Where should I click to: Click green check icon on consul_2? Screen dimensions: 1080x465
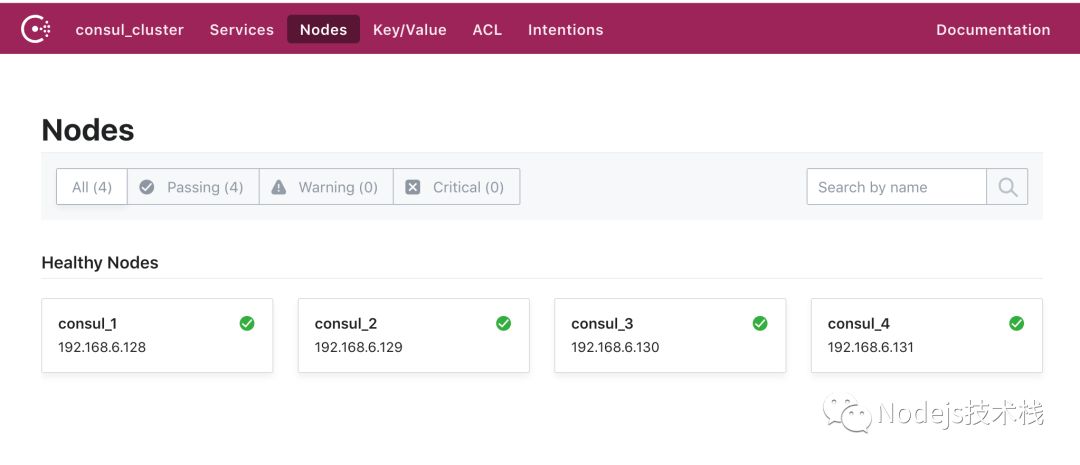504,323
